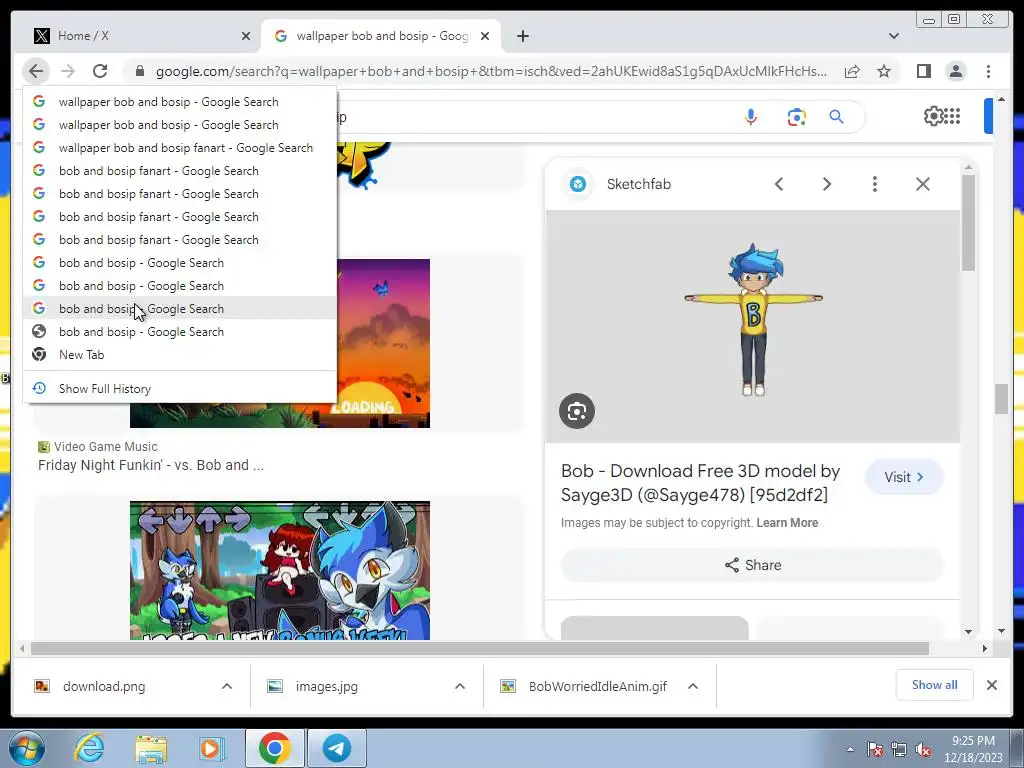
Task: Click the padlock site info icon
Action: [140, 71]
